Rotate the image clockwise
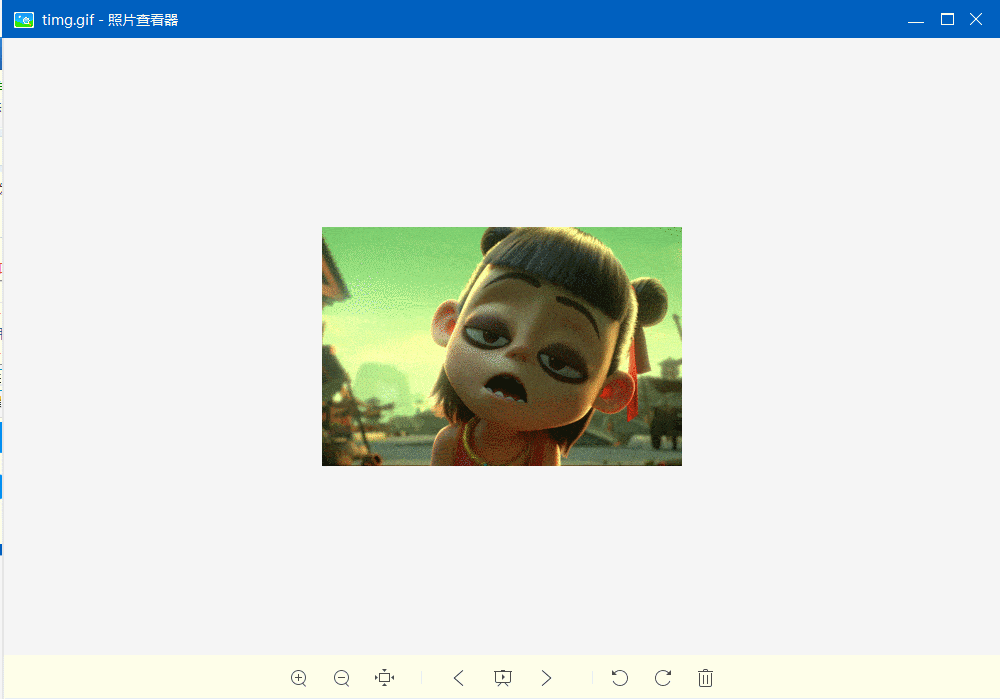Image resolution: width=1000 pixels, height=699 pixels. (x=663, y=678)
